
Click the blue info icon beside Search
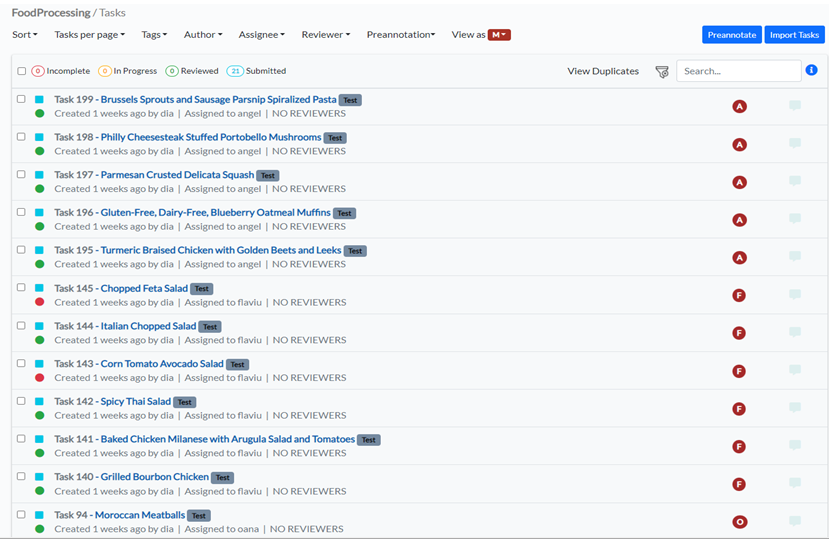(x=811, y=70)
